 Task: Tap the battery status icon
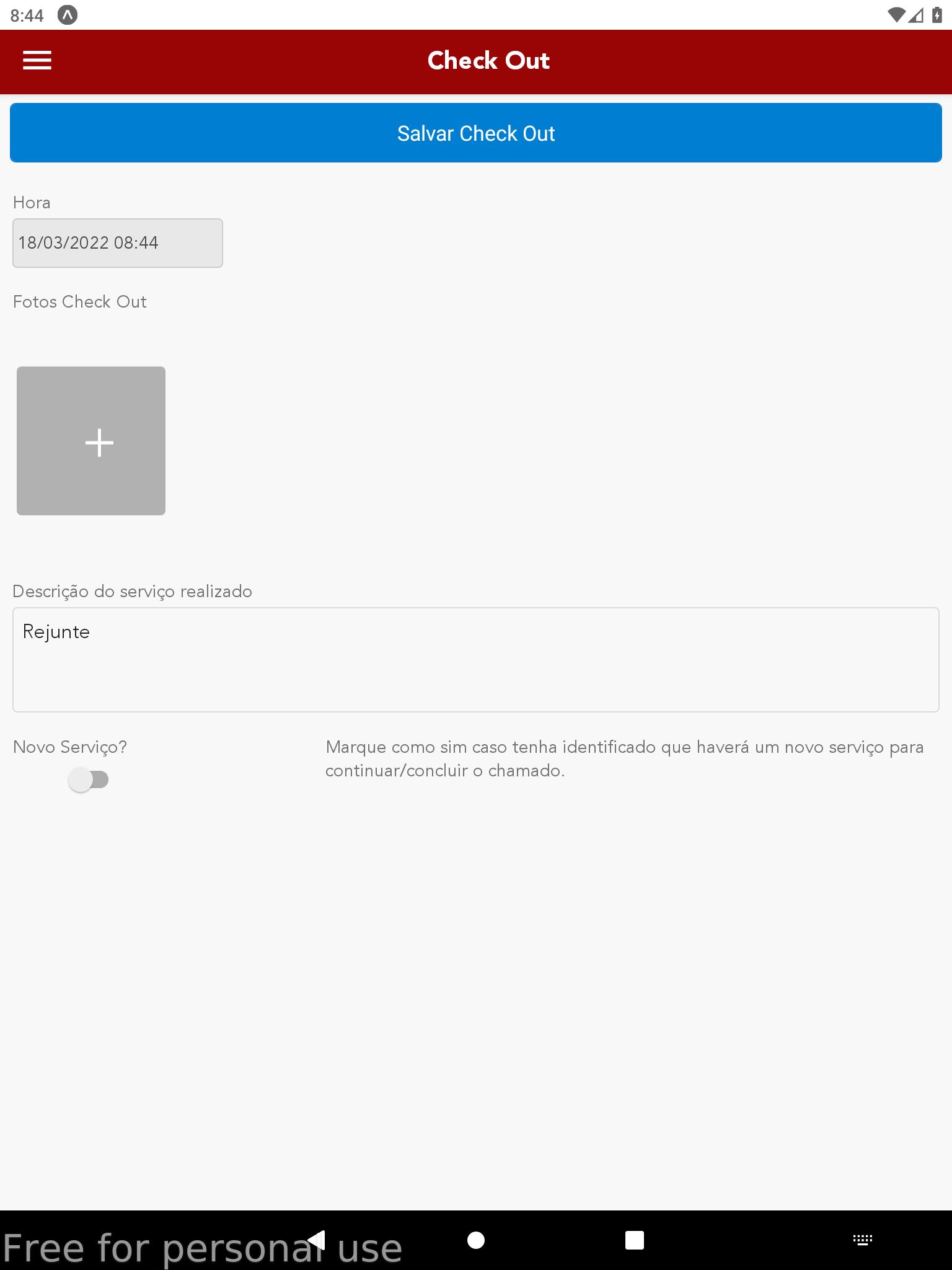(x=937, y=15)
